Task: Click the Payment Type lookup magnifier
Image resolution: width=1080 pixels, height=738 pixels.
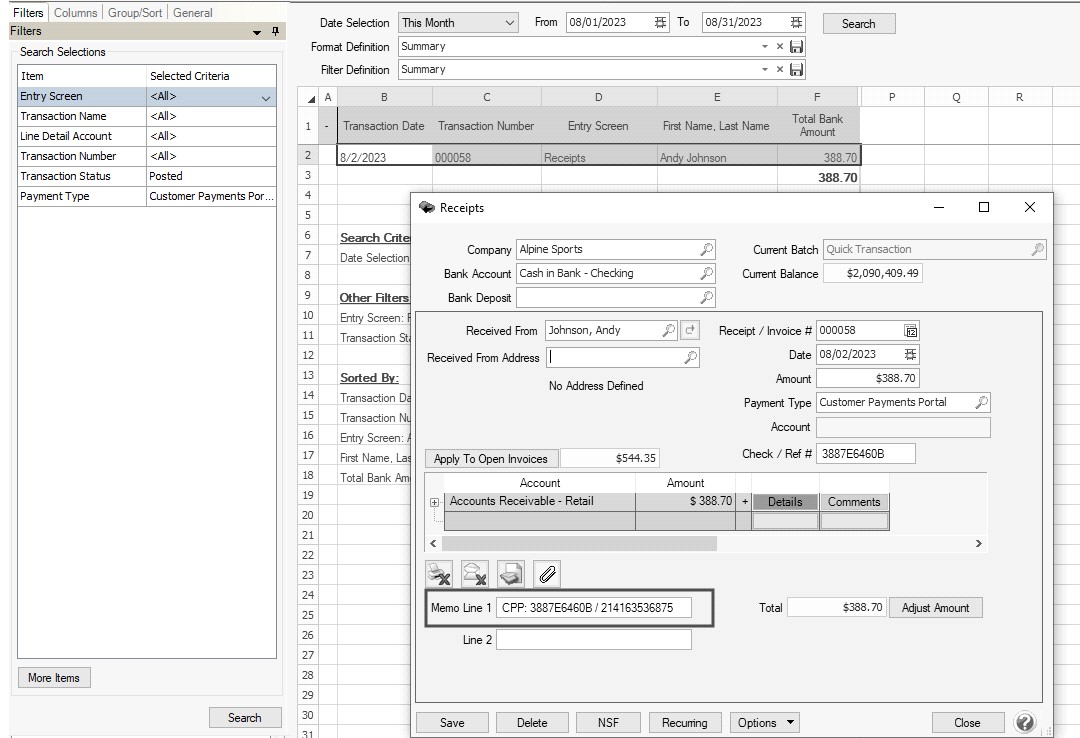Action: [981, 403]
